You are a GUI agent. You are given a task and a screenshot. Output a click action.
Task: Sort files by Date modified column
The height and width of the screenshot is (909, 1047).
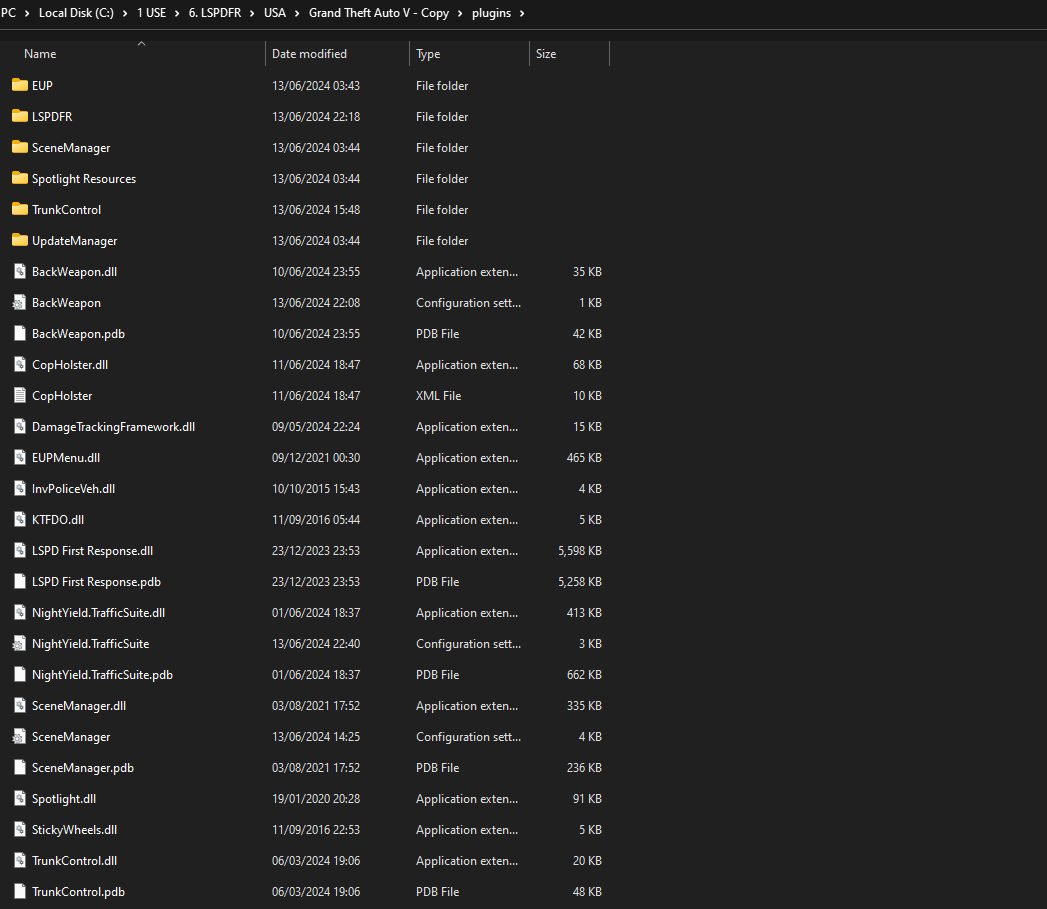click(309, 54)
